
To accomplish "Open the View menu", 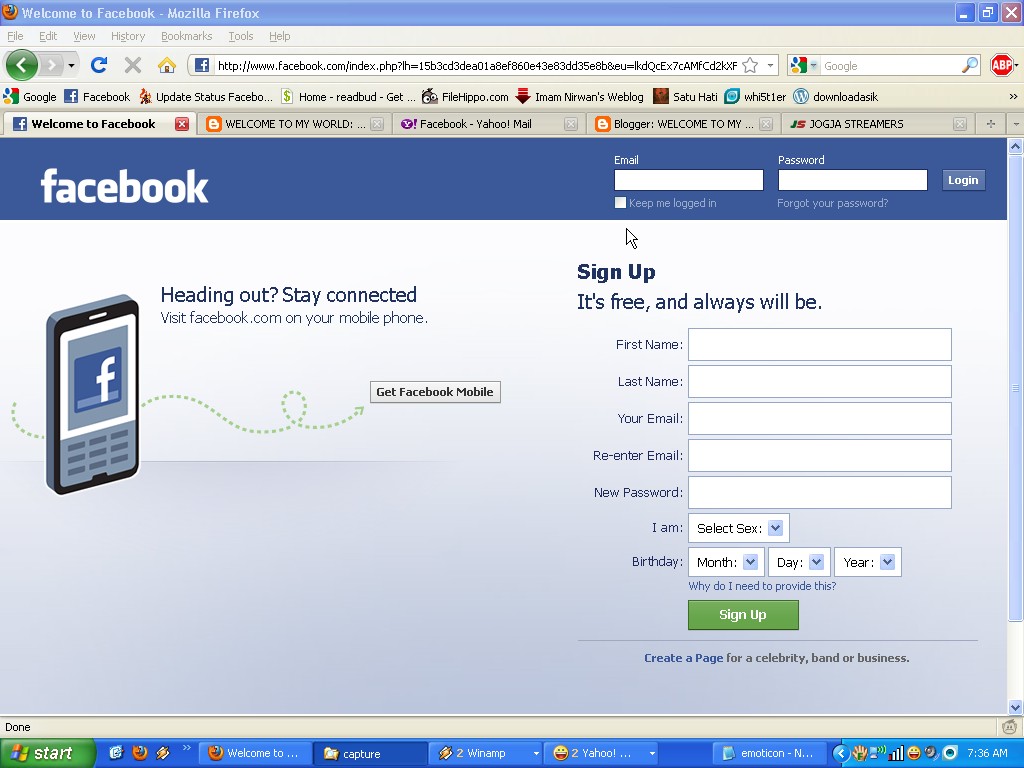I will pos(84,36).
